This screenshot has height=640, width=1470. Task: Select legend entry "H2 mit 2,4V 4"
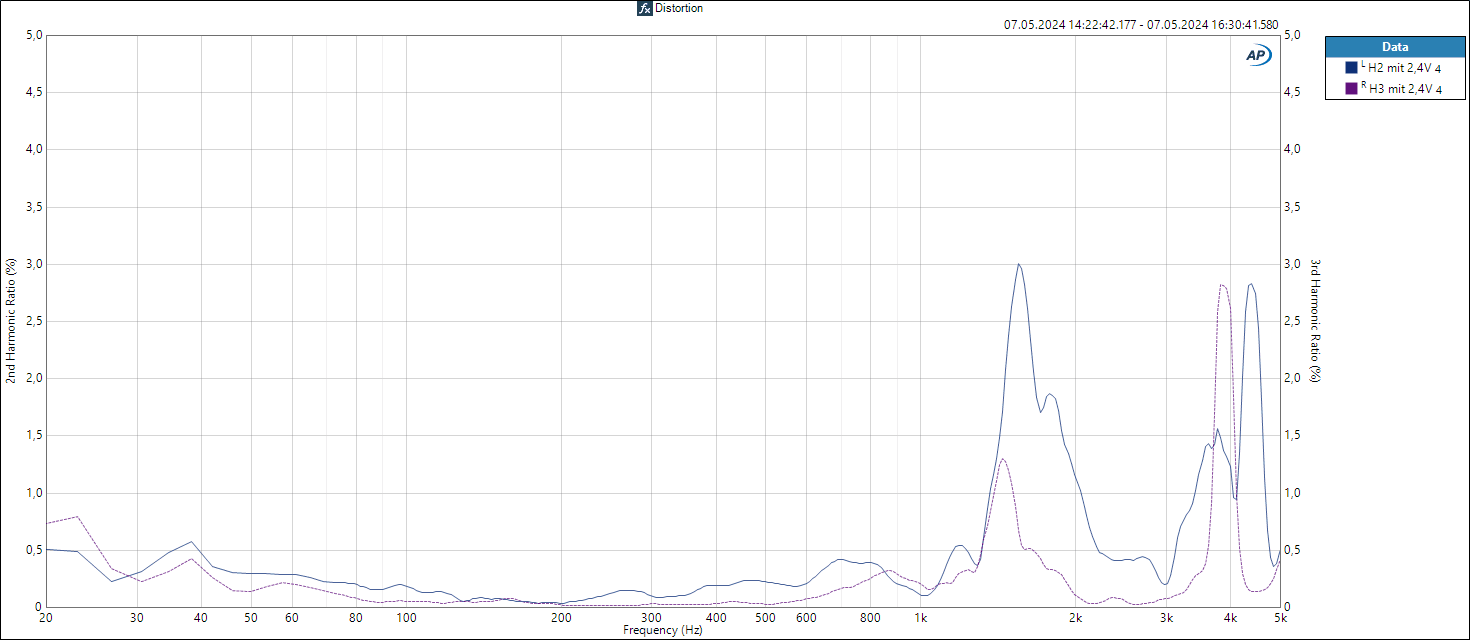1405,69
